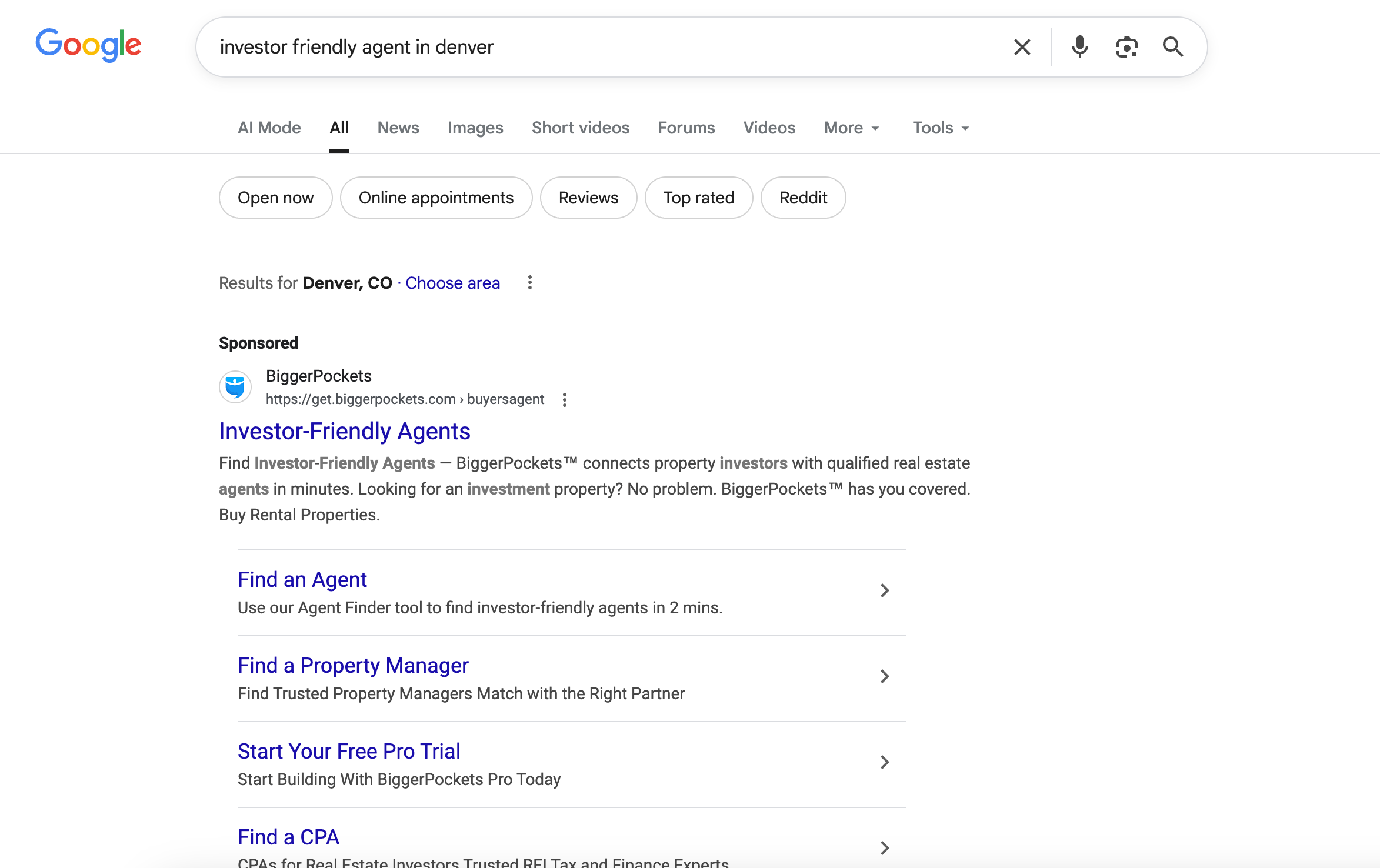The image size is (1380, 868).
Task: Click 'Find Trusted Property Managers' description text
Action: coord(461,693)
